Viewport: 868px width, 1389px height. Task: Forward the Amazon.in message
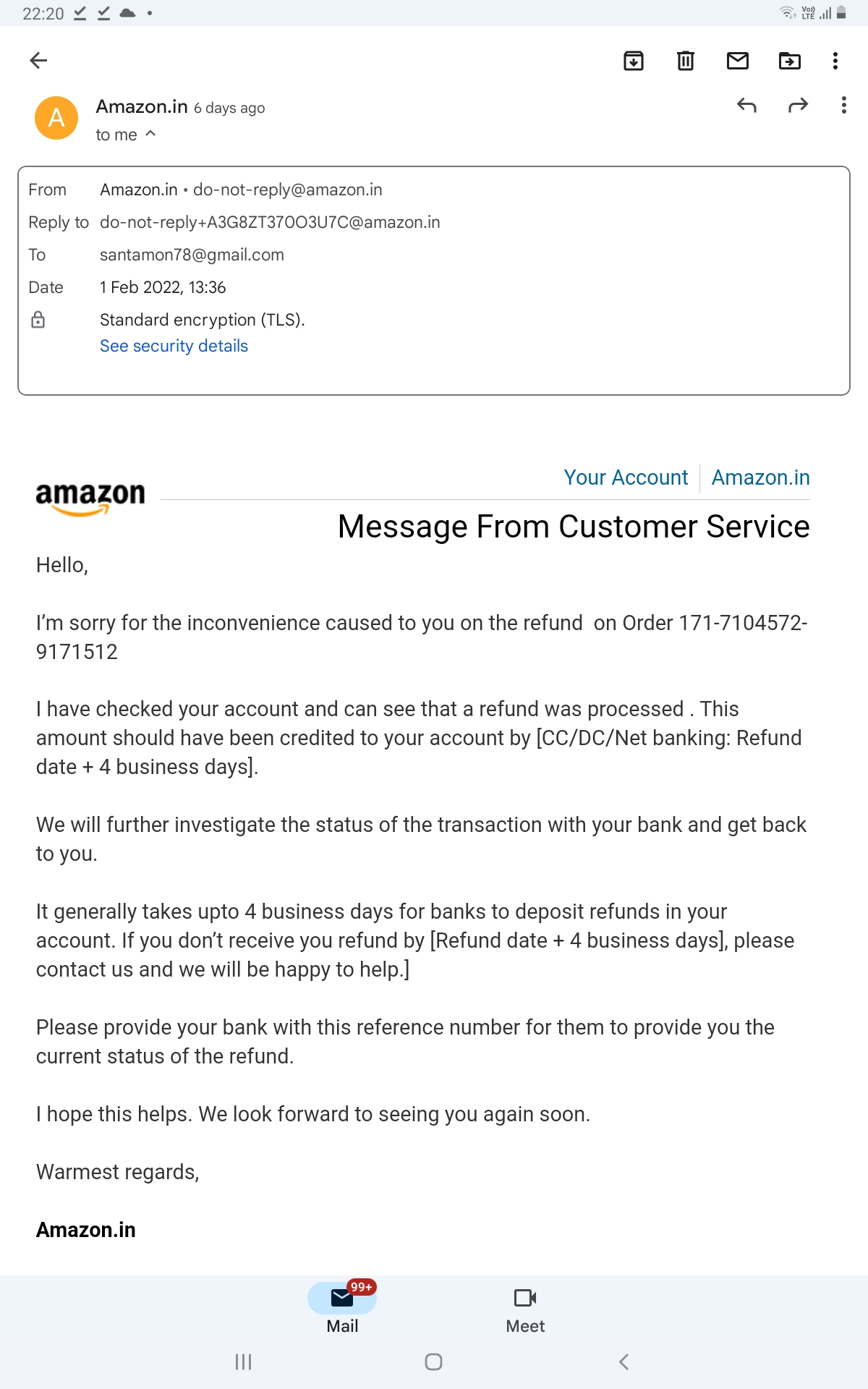798,106
